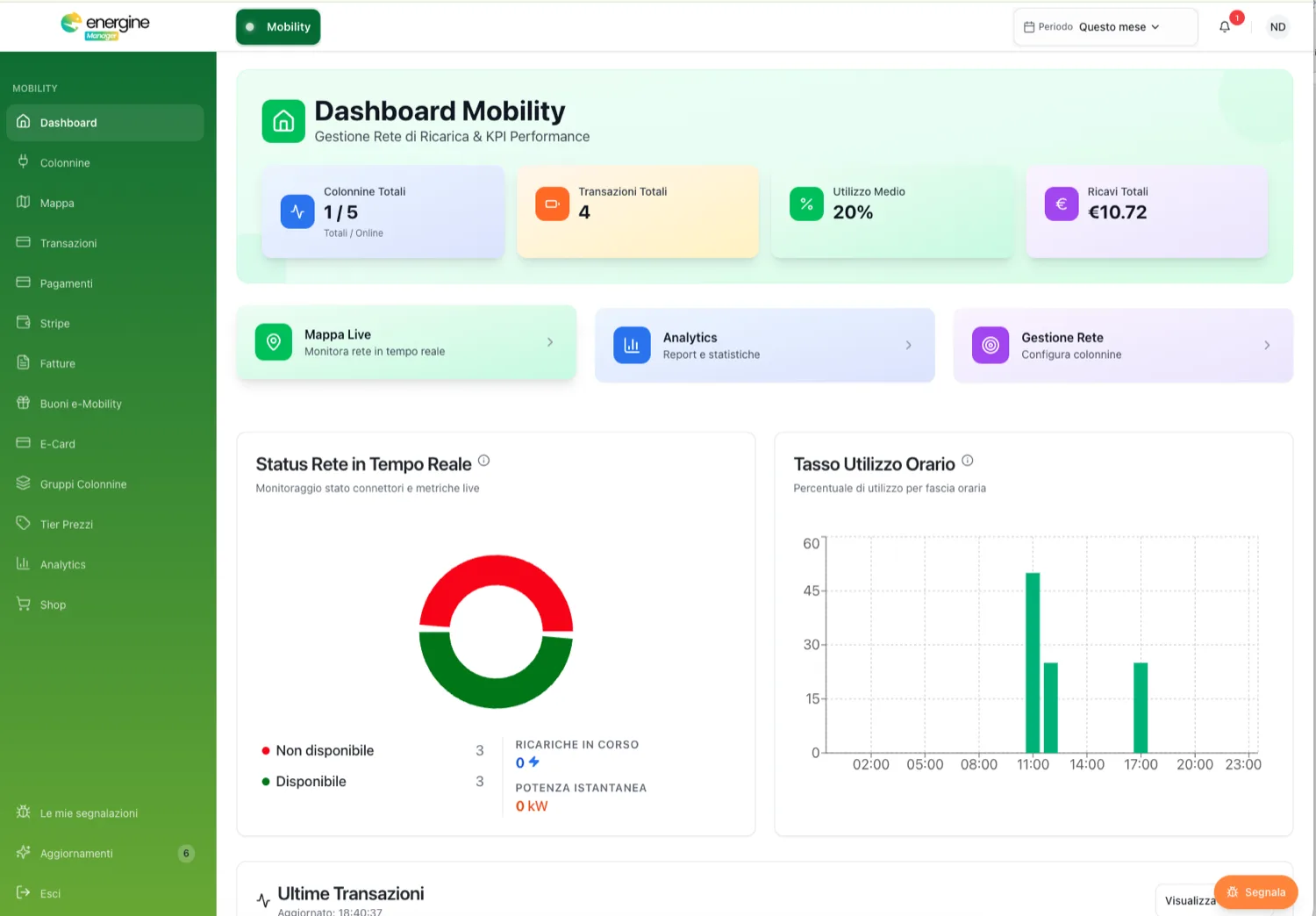
Task: Click the Buoni e-Mobility gift icon
Action: point(24,403)
